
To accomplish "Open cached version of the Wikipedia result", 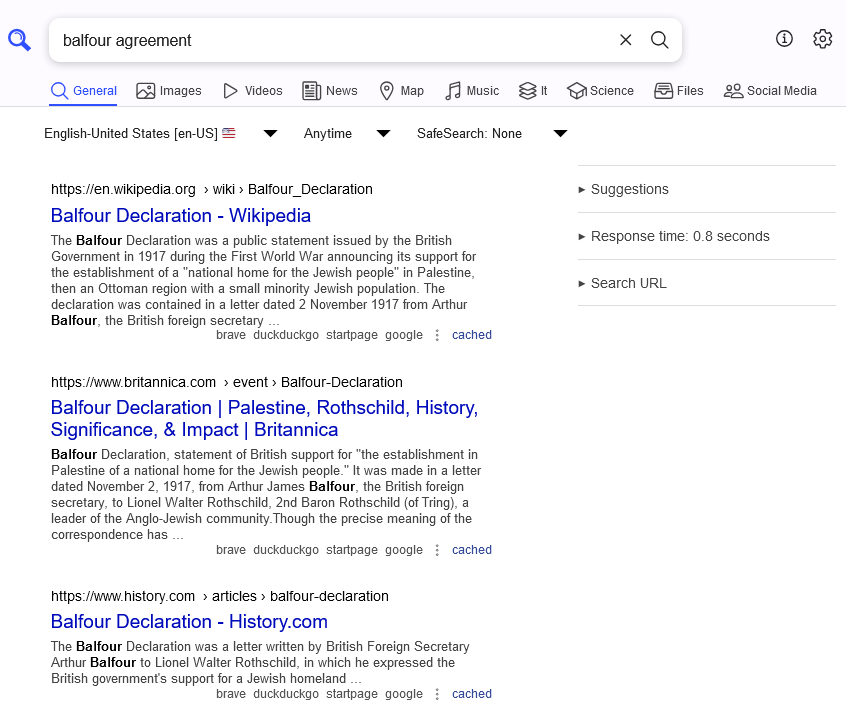I will click(472, 335).
